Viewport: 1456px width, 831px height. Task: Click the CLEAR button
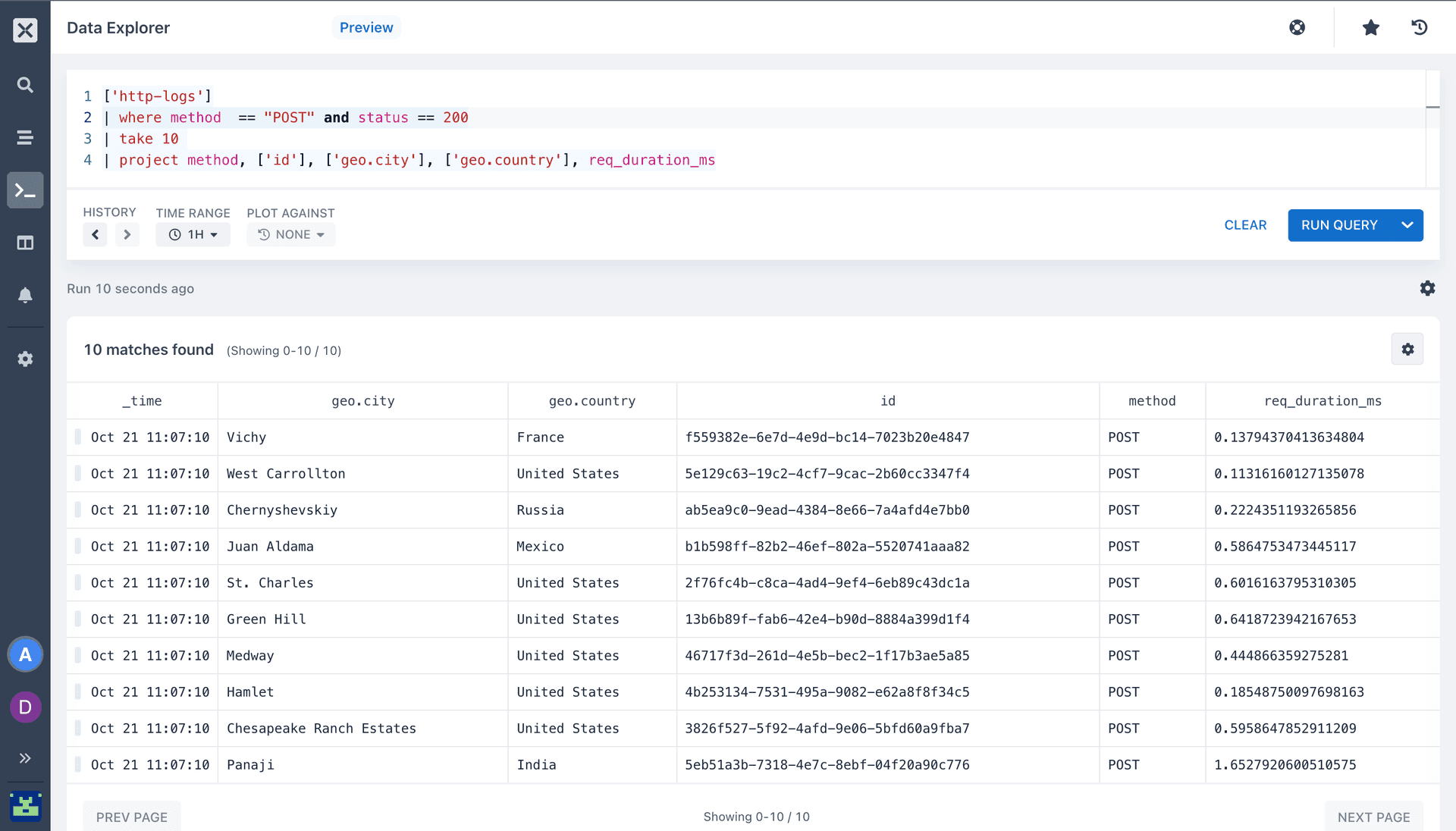(x=1244, y=225)
